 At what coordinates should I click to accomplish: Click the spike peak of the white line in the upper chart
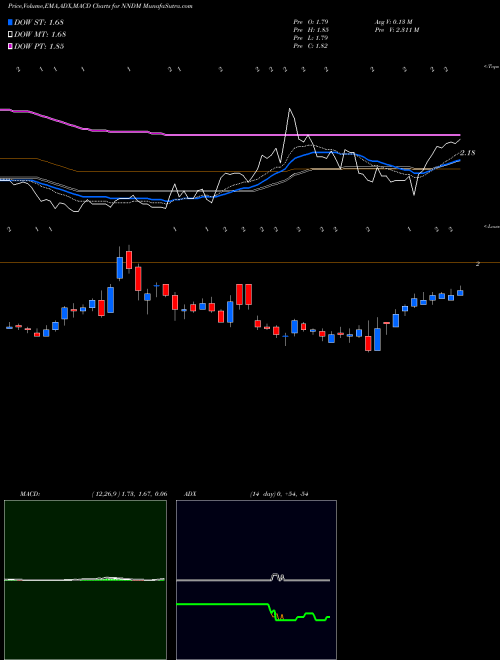(290, 109)
